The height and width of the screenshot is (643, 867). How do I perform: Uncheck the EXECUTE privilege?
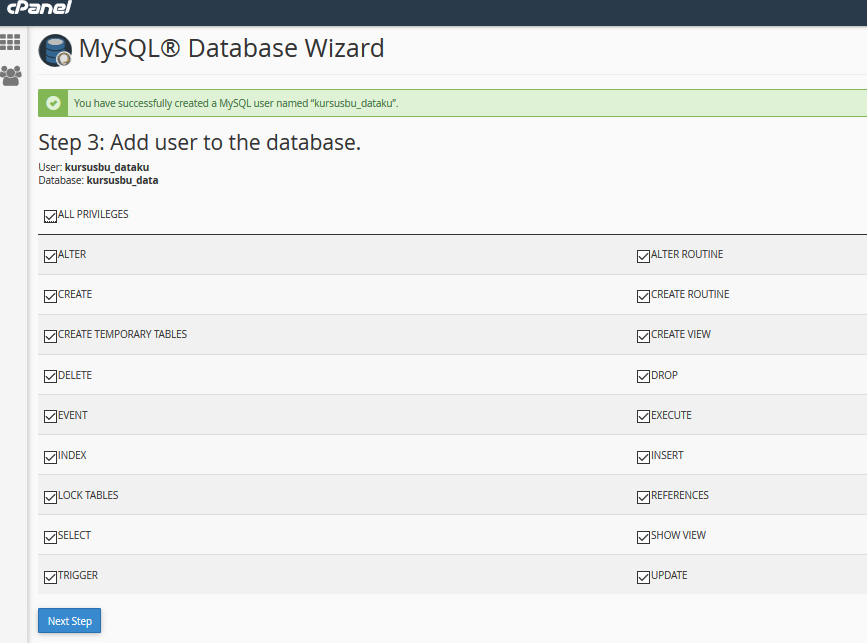click(643, 417)
